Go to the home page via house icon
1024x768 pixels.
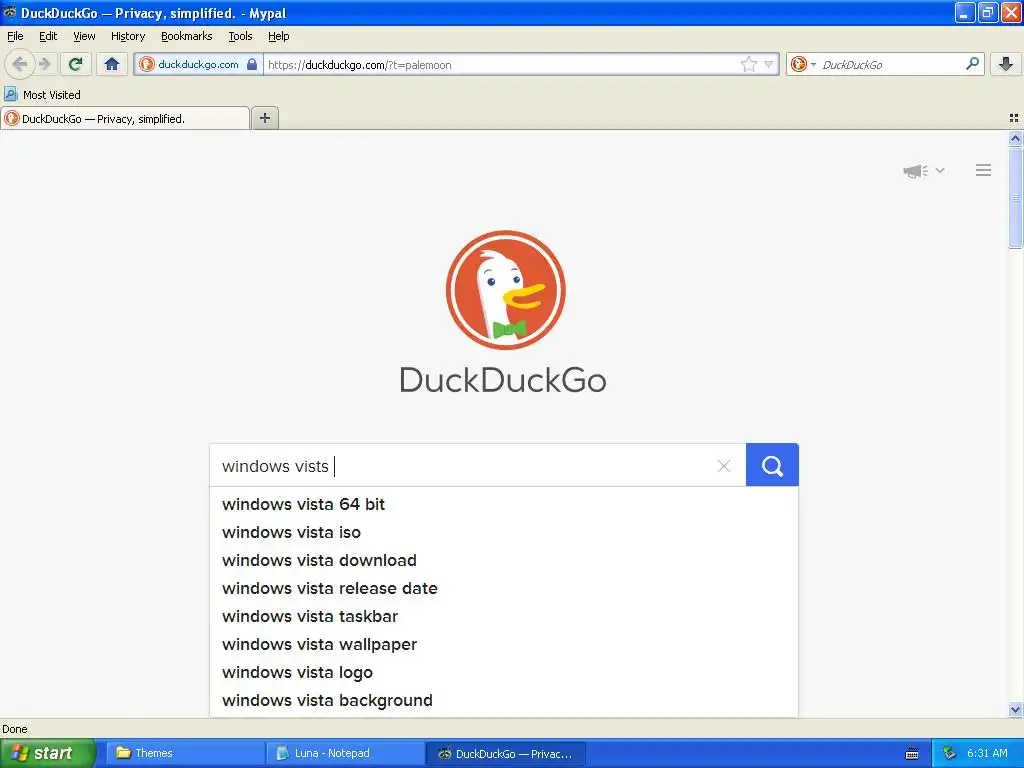(112, 64)
